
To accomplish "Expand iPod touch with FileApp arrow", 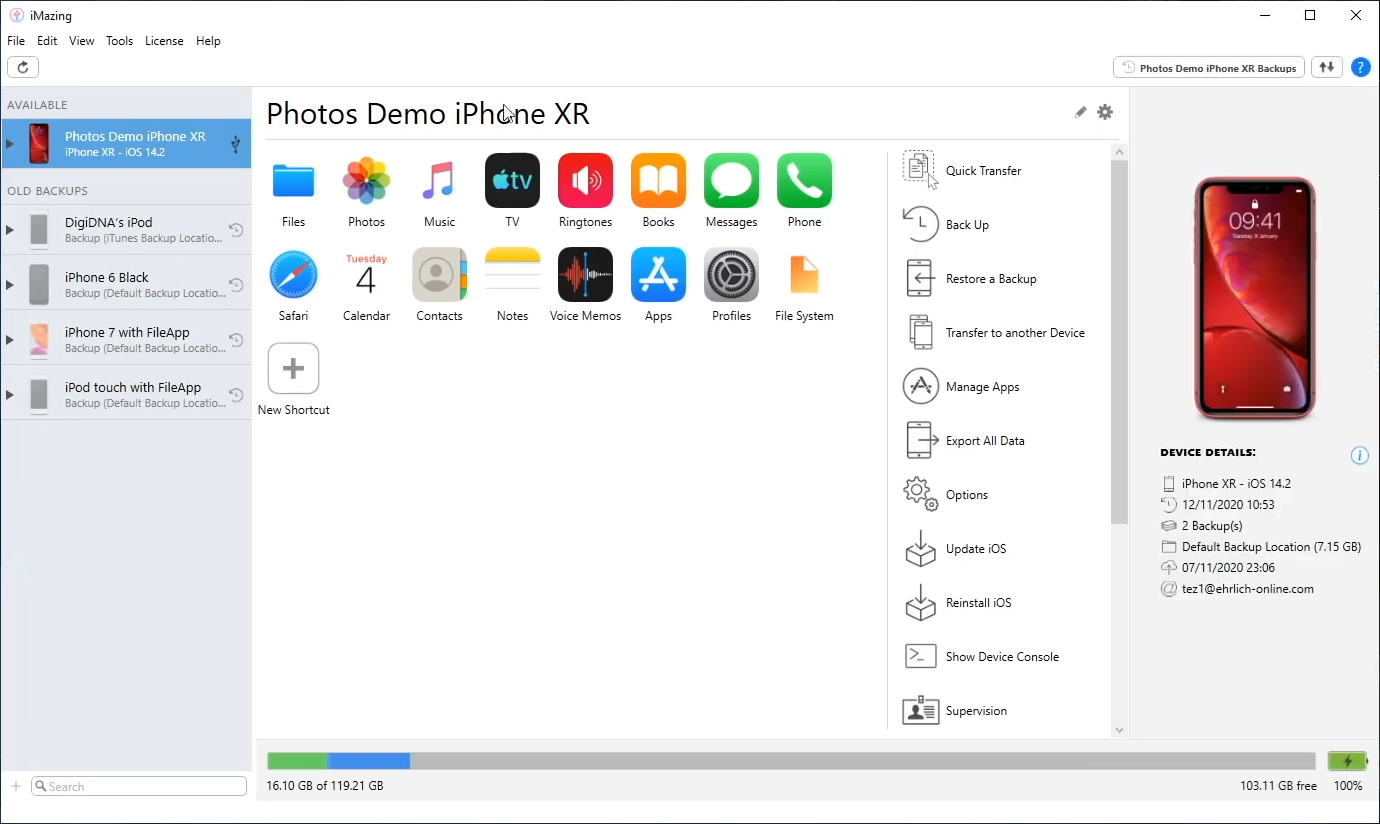I will point(10,395).
